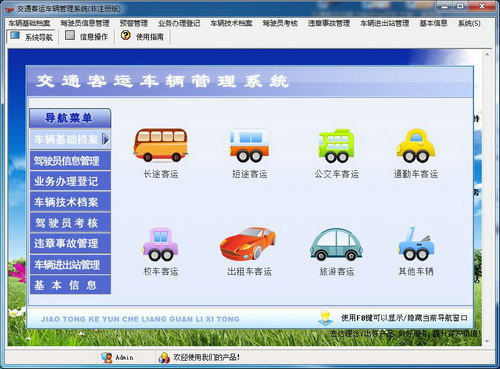Open the 预警管理 menu
Viewport: 500px width, 369px height.
[134, 23]
